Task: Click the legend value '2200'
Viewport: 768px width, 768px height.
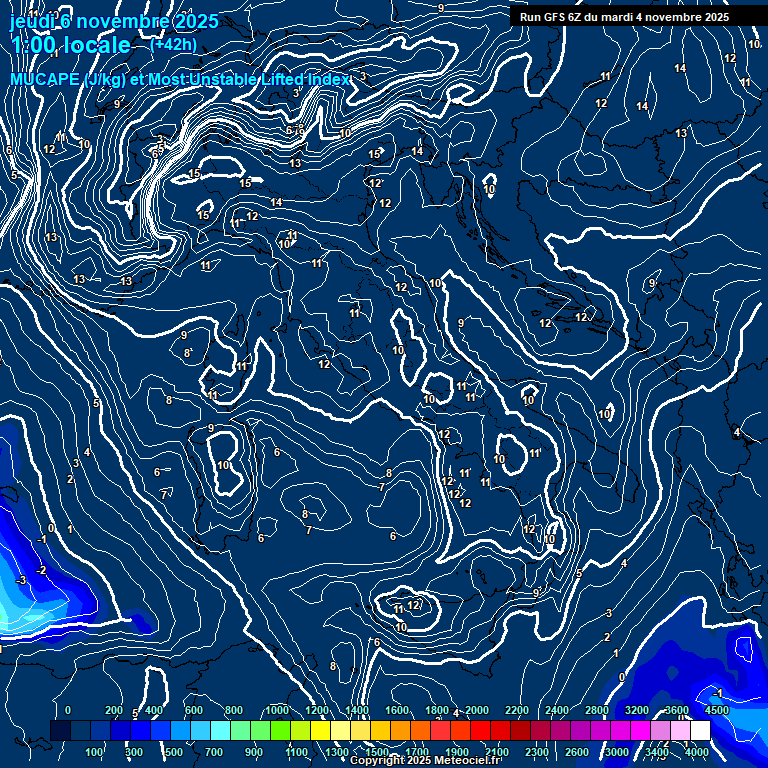Action: coord(517,710)
